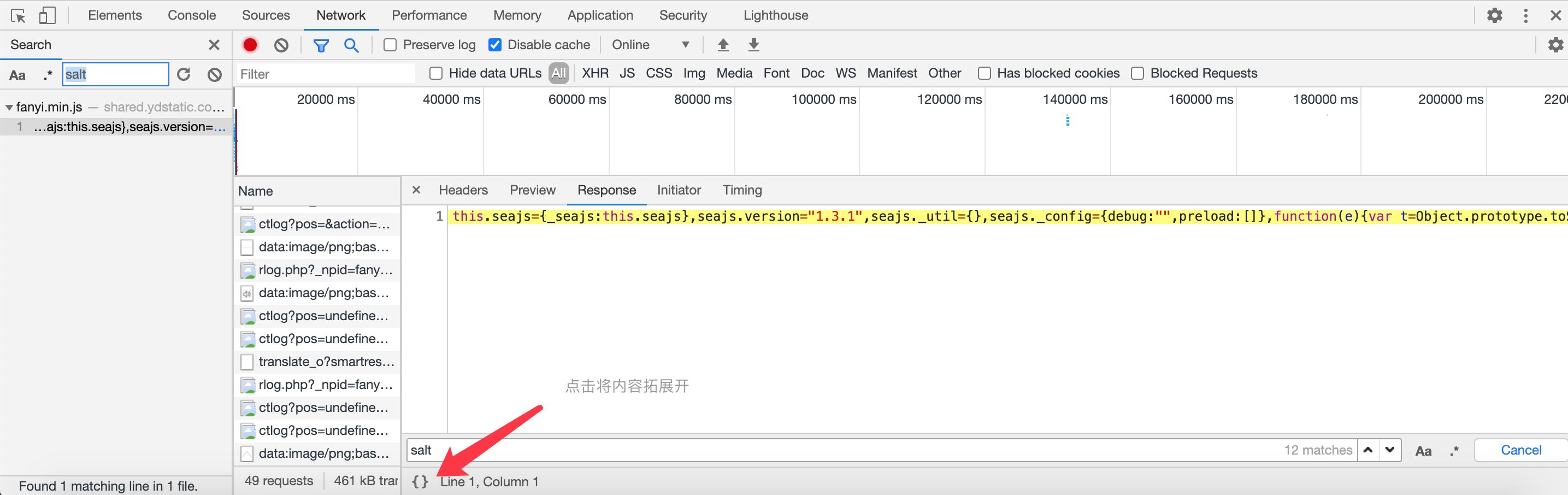This screenshot has height=495, width=1568.
Task: Filter requests by Media
Action: coord(734,74)
